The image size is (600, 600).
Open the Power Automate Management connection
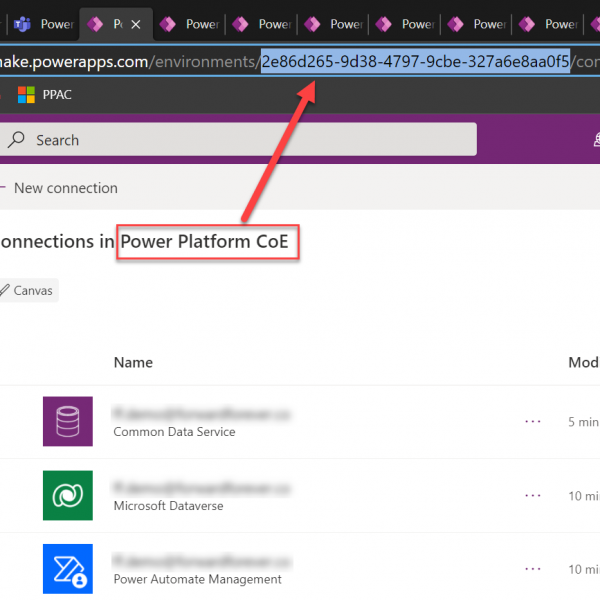[x=197, y=579]
